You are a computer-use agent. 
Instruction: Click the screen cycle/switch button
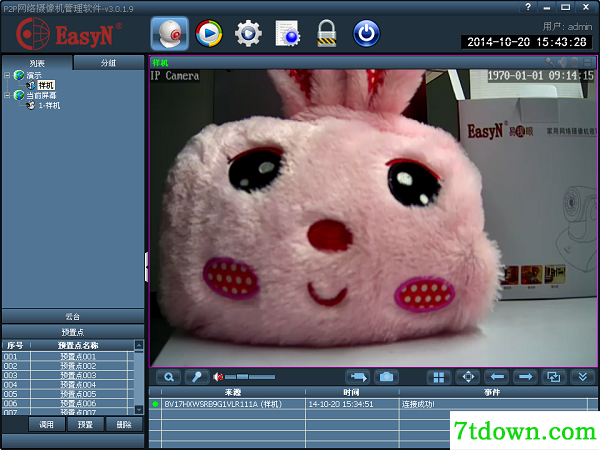coord(554,377)
